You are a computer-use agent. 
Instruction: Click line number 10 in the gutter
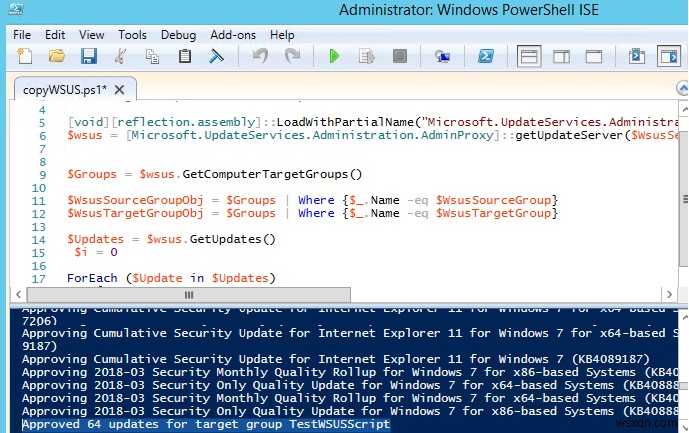[39, 188]
